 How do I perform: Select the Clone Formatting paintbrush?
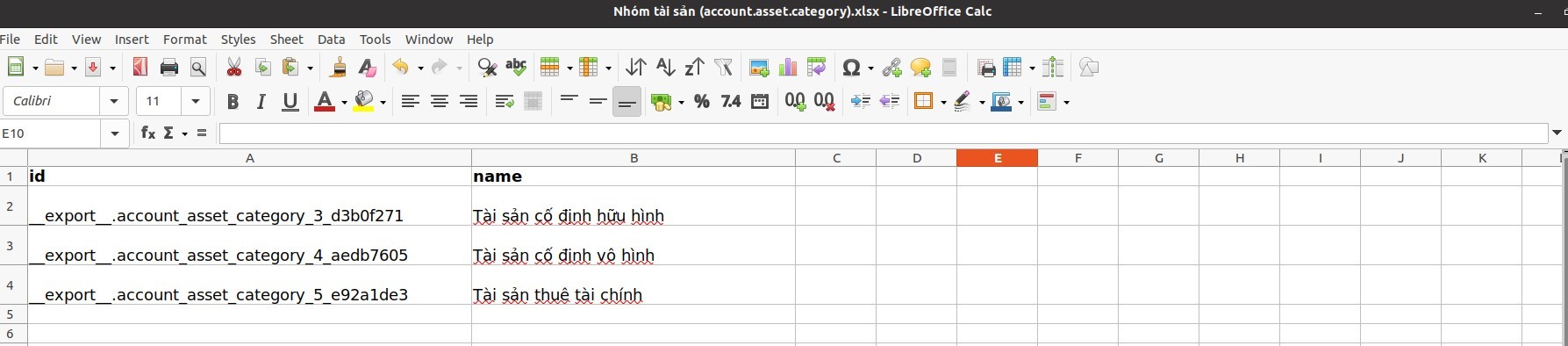click(x=339, y=68)
